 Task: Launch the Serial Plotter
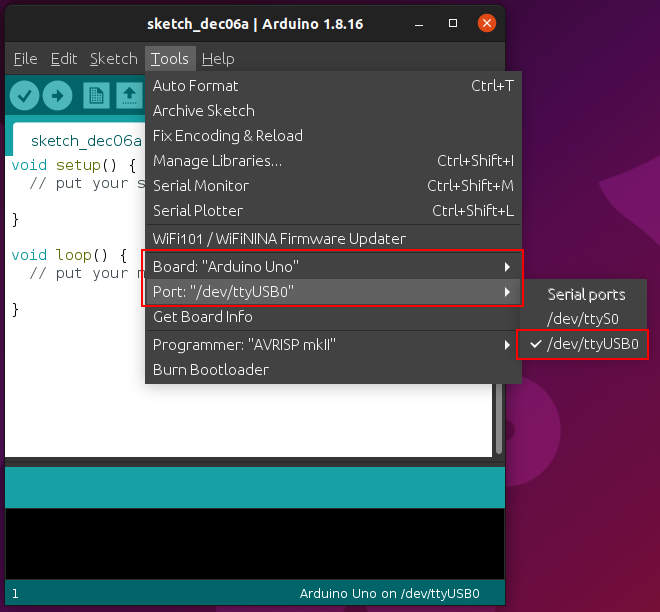pos(333,210)
